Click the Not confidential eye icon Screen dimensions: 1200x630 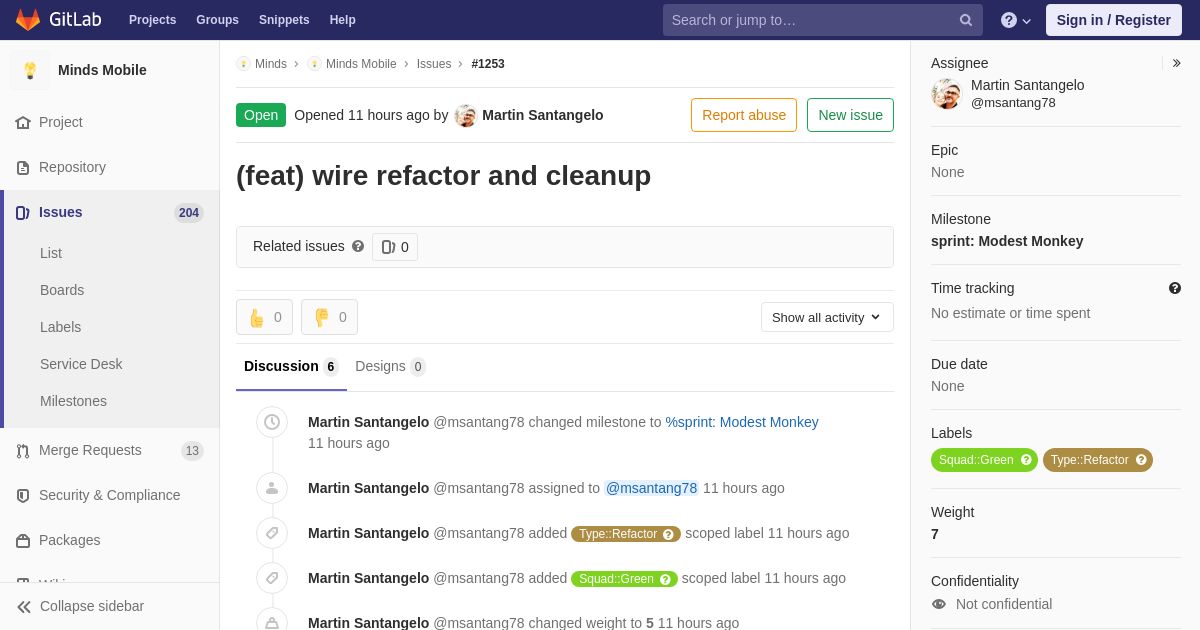pyautogui.click(x=939, y=604)
